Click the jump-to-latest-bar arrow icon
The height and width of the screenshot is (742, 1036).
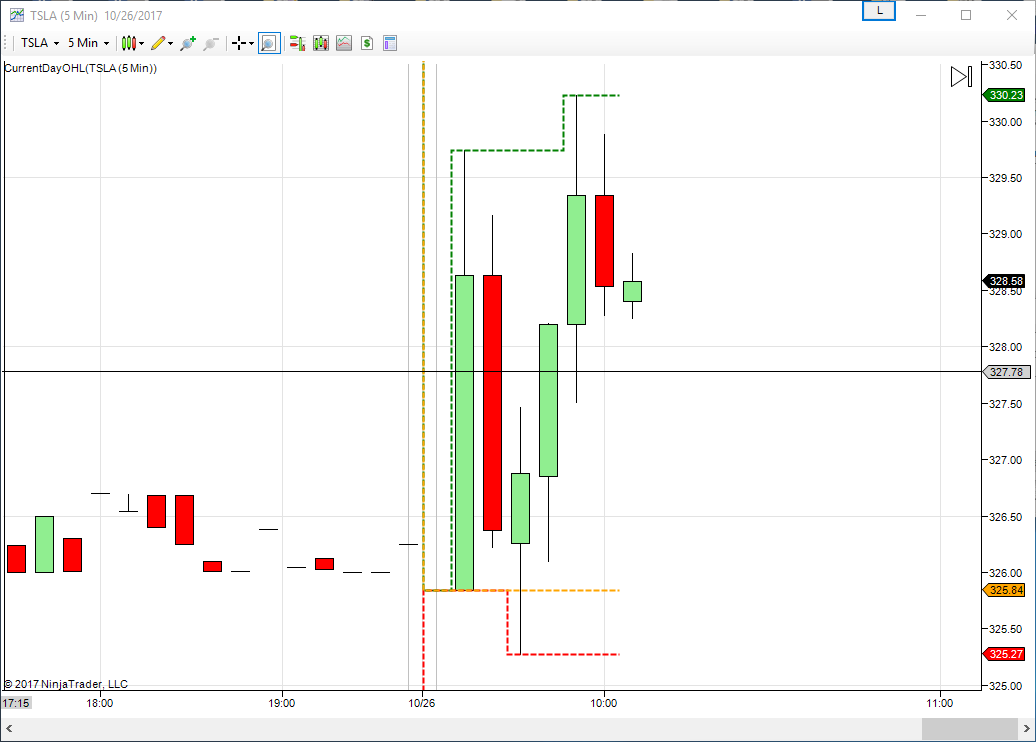click(961, 77)
